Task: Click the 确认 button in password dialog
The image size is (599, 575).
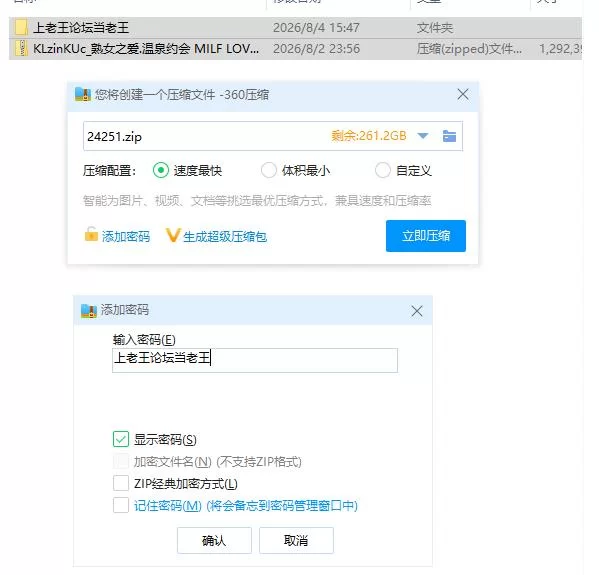Action: [x=214, y=540]
